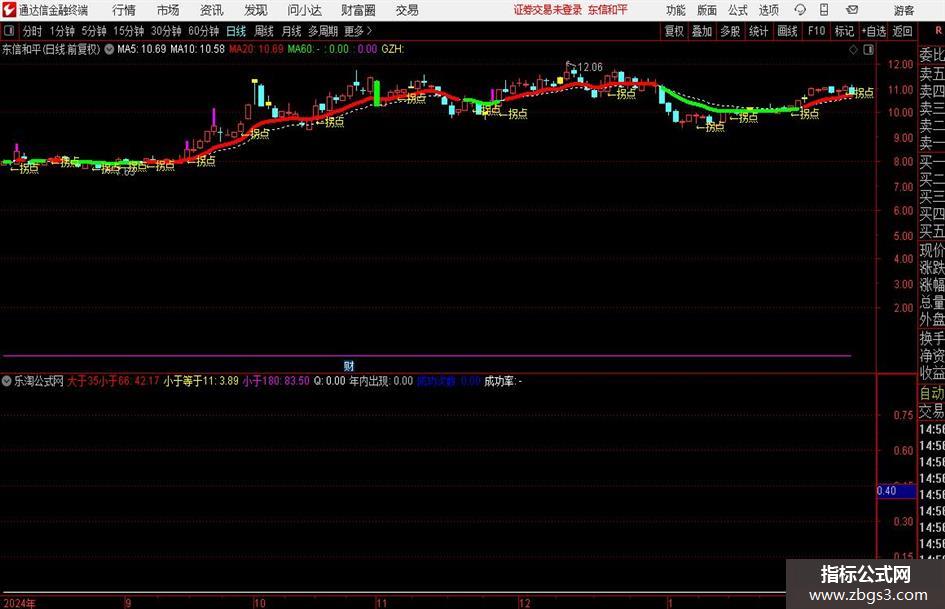The image size is (945, 609).
Task: Switch to the 5分钟 period tab
Action: pyautogui.click(x=94, y=31)
